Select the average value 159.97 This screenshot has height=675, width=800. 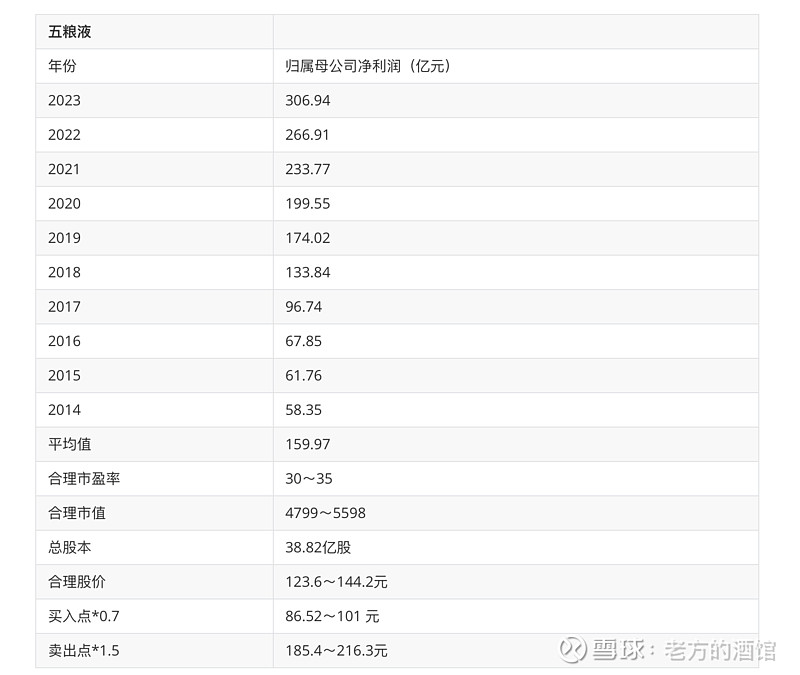tap(308, 444)
